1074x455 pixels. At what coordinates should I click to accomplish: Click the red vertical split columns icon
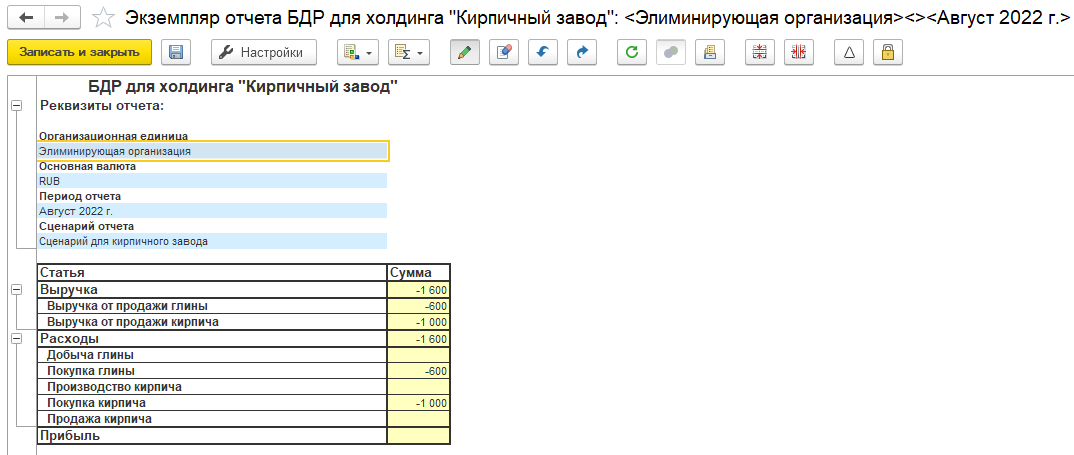point(799,52)
